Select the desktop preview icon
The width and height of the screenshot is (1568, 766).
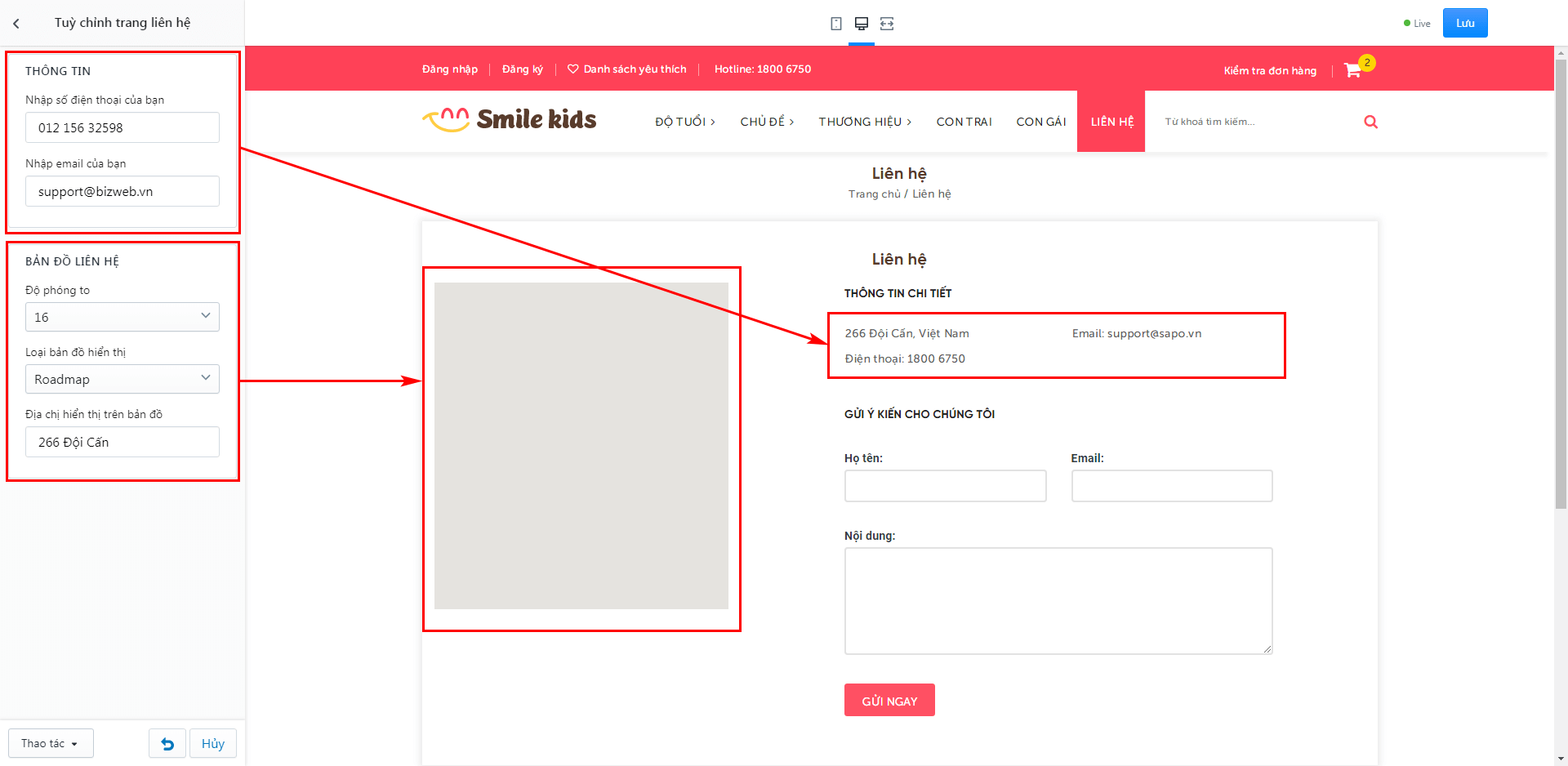(862, 24)
